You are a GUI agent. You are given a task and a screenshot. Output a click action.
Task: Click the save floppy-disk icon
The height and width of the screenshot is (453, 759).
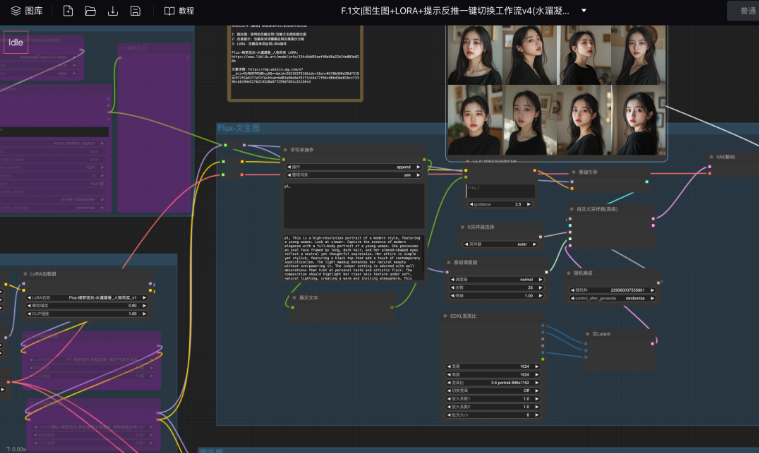click(136, 11)
